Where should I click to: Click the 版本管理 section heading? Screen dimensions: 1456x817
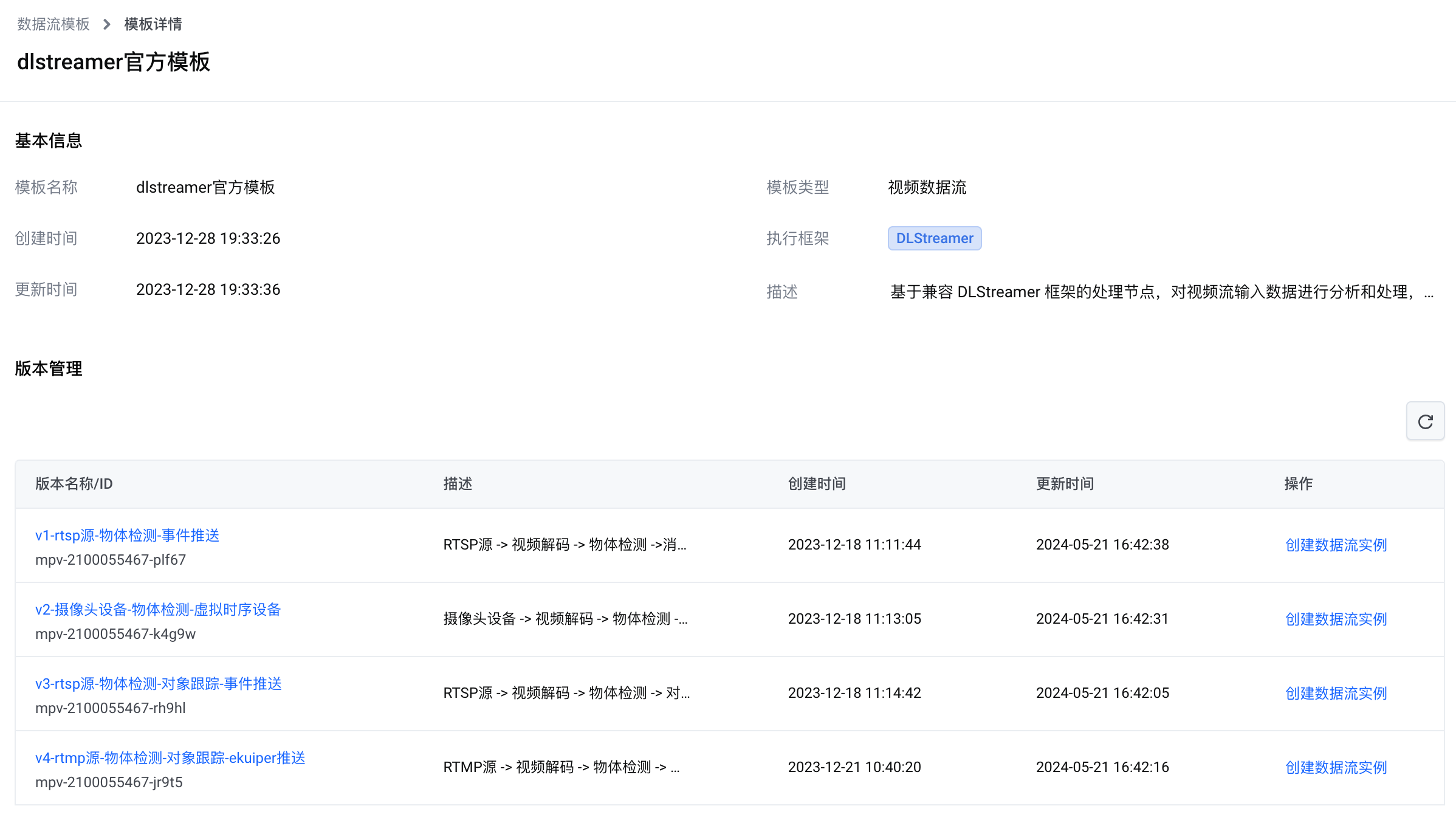49,369
